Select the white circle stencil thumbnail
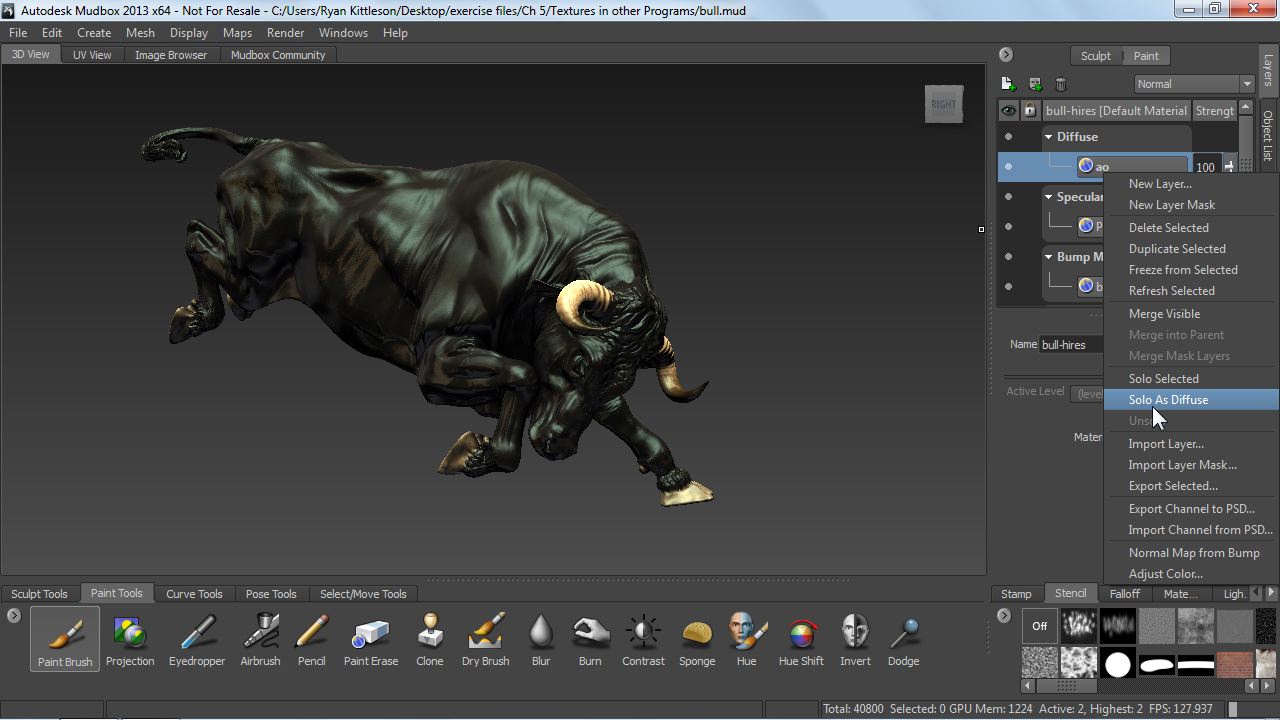Viewport: 1280px width, 720px height. (x=1118, y=664)
